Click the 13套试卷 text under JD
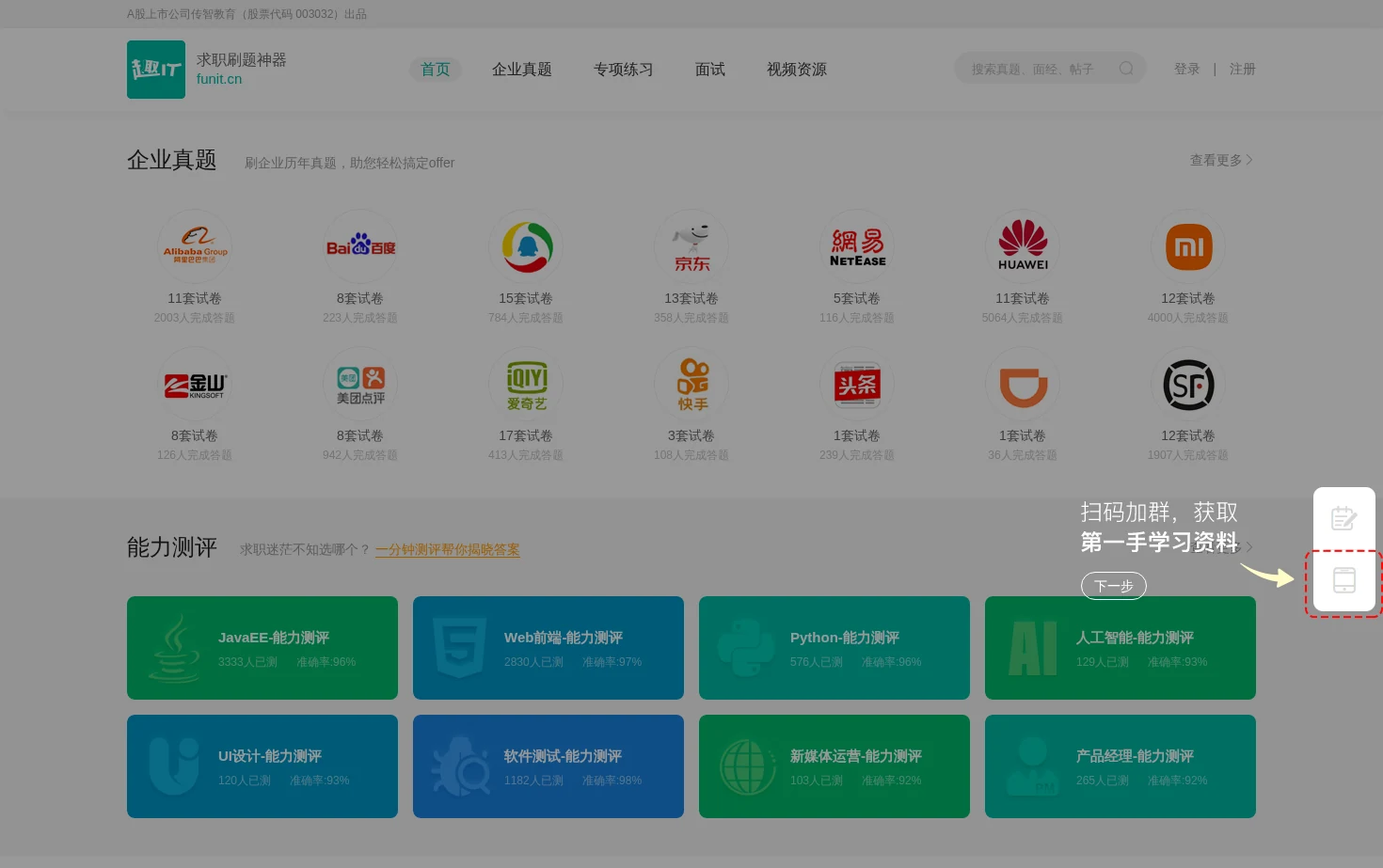1383x868 pixels. (x=691, y=298)
